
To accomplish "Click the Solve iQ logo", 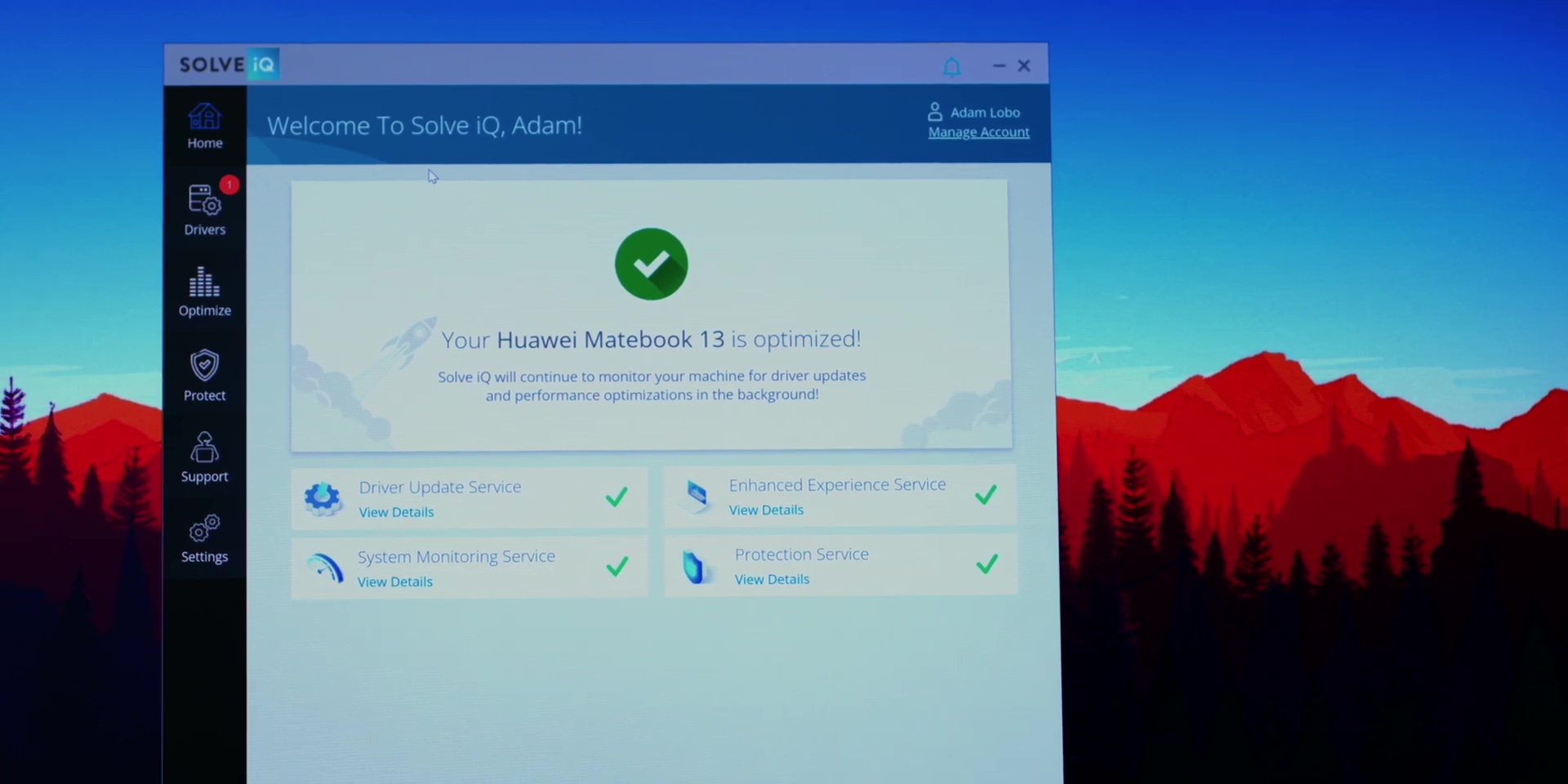I will [x=228, y=65].
